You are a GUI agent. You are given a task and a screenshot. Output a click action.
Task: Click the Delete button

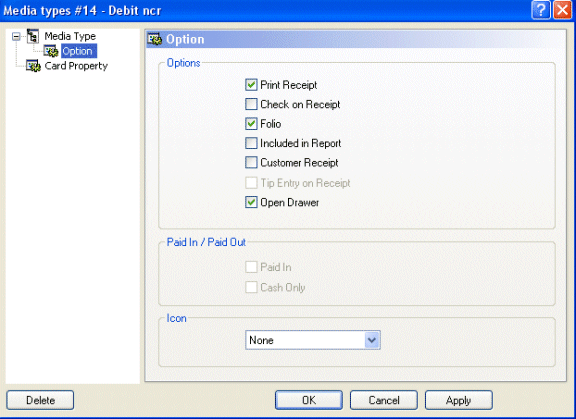[x=40, y=400]
